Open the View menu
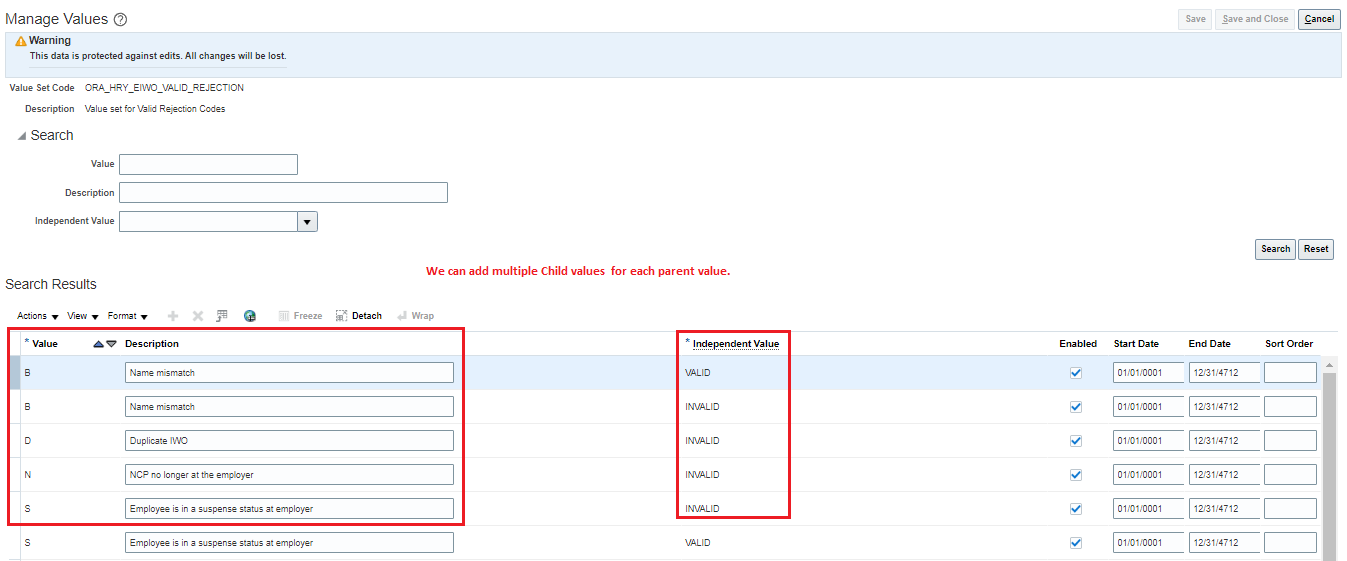This screenshot has width=1347, height=561. tap(83, 316)
